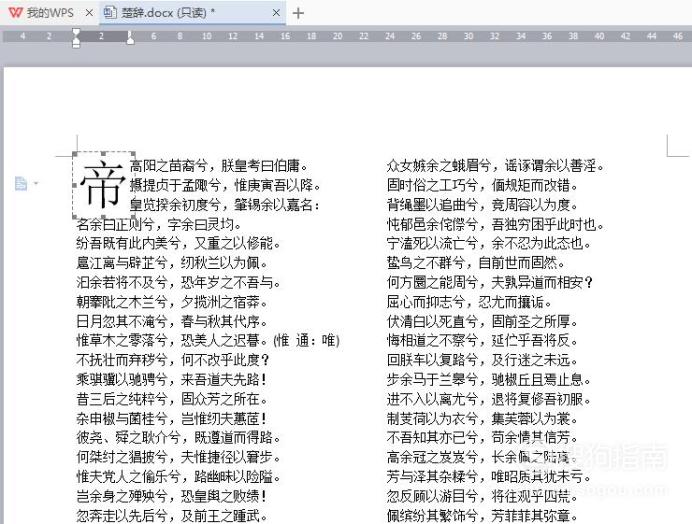Click left-middle handle of drop cap frame
Image resolution: width=692 pixels, height=524 pixels.
pos(74,185)
